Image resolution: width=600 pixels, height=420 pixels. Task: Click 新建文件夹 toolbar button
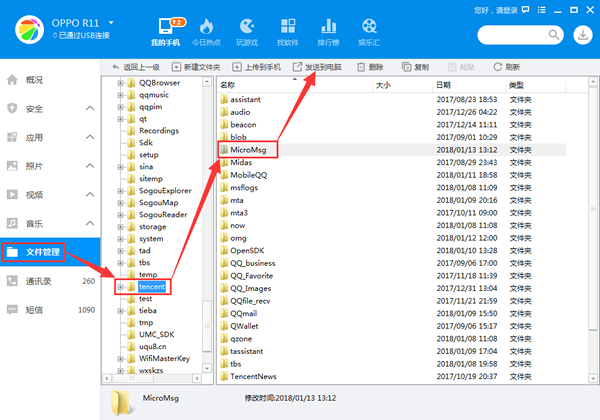click(x=196, y=67)
